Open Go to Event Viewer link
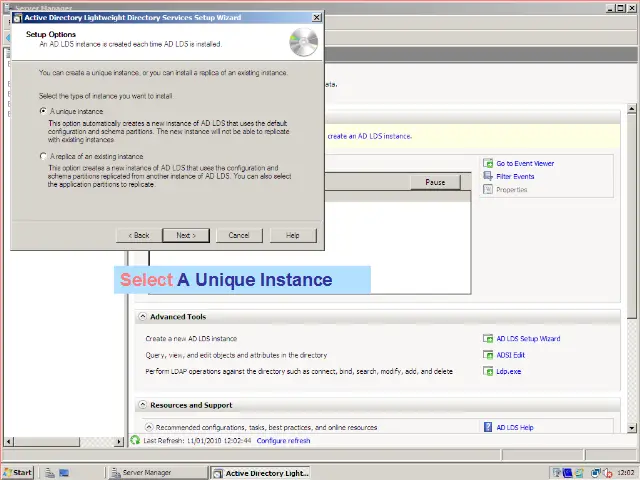640x480 pixels. click(x=525, y=164)
